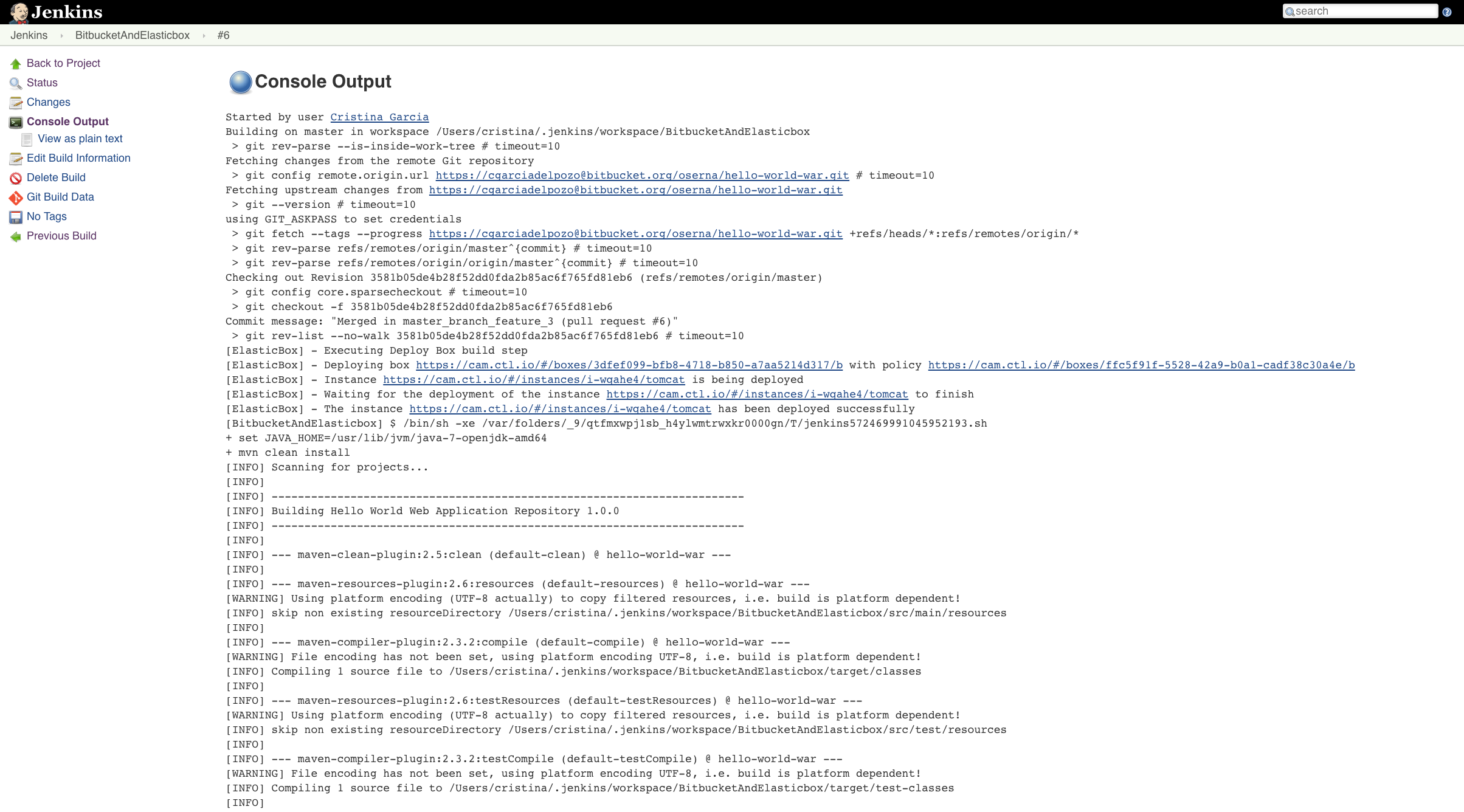Open Git Build Data link
Image resolution: width=1464 pixels, height=812 pixels.
point(60,197)
